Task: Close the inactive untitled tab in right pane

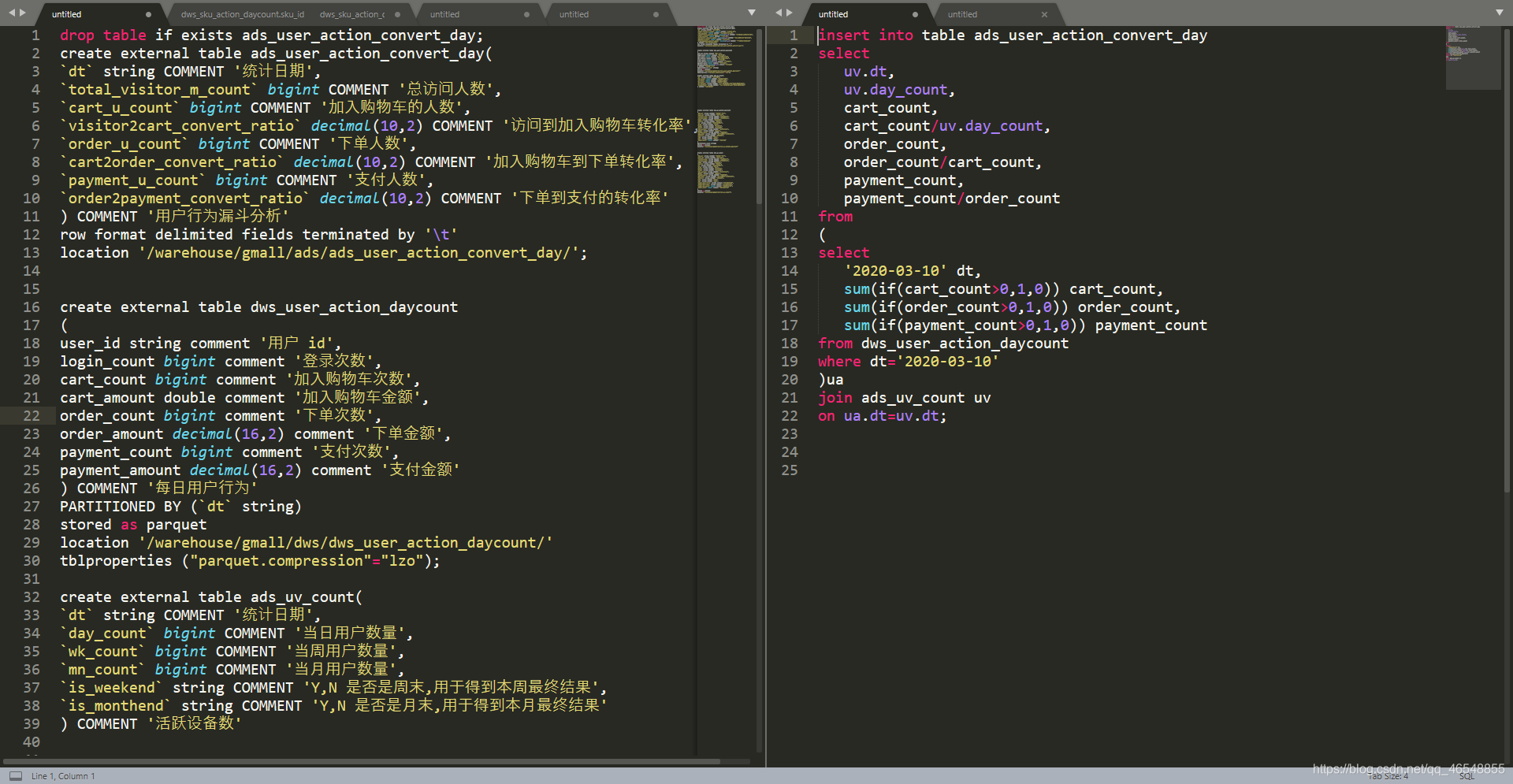Action: (1044, 14)
